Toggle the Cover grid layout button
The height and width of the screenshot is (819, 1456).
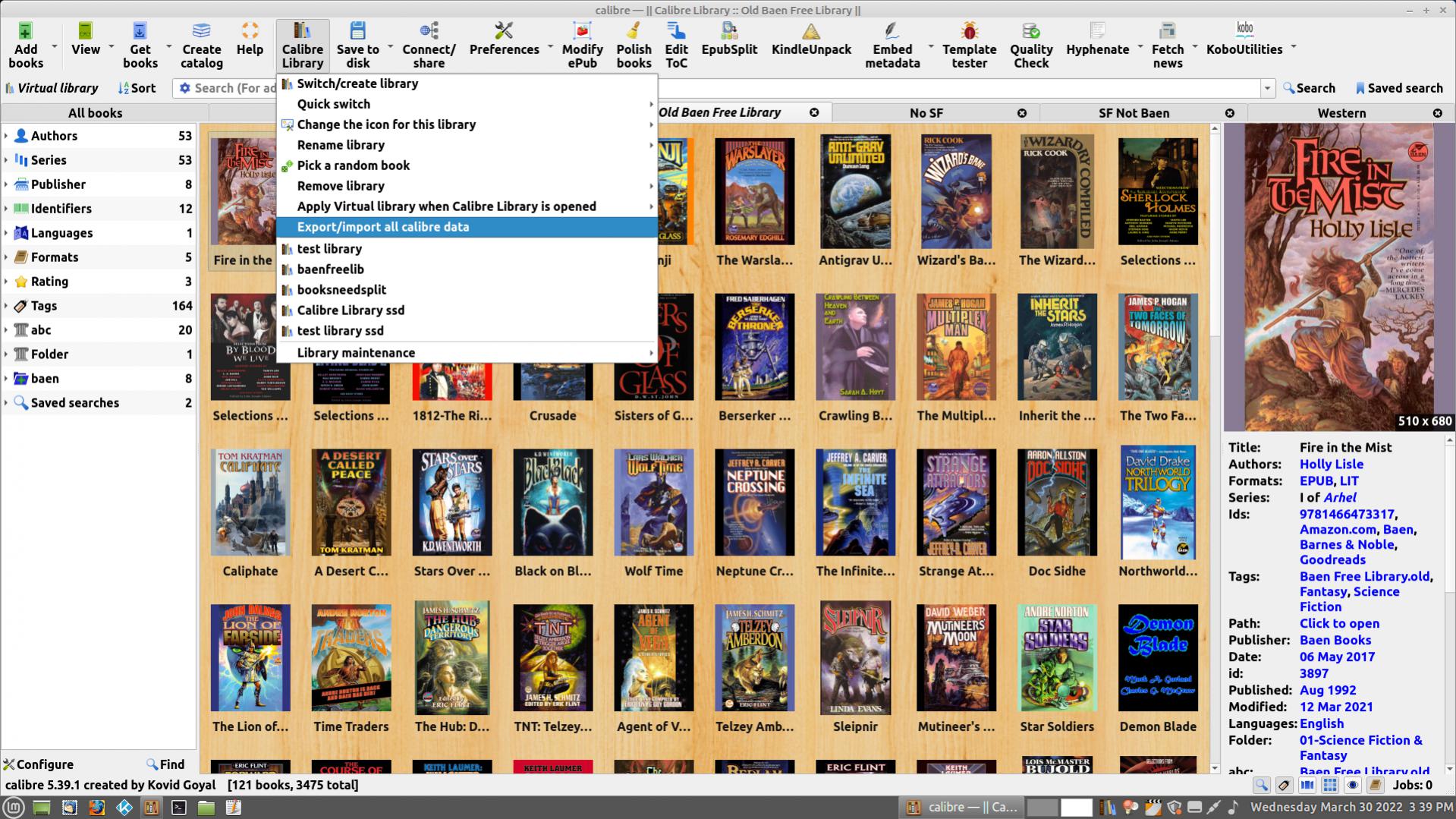(x=1329, y=785)
